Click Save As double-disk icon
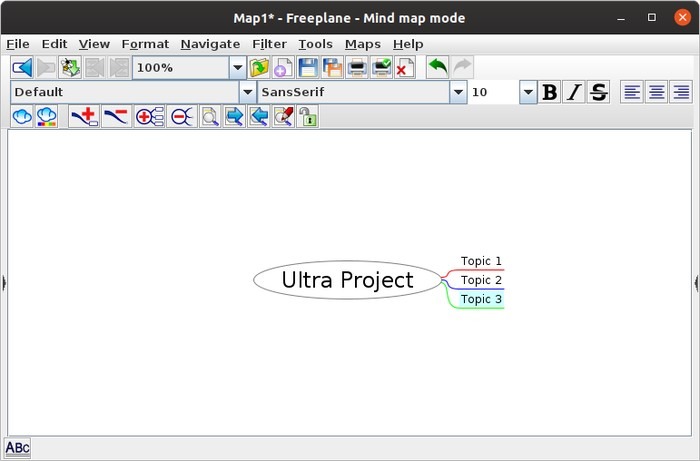The height and width of the screenshot is (461, 700). tap(333, 68)
